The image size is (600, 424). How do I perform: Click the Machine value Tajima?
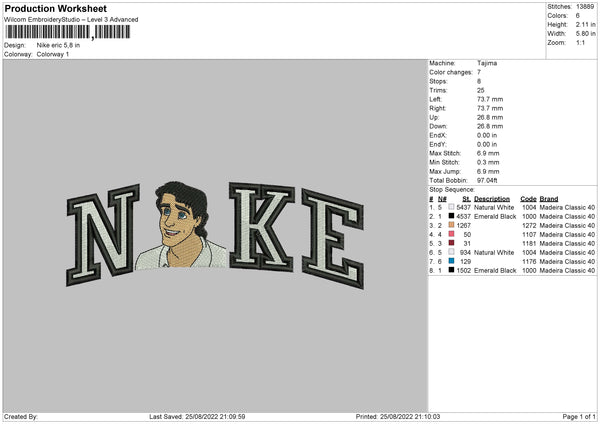tap(487, 63)
